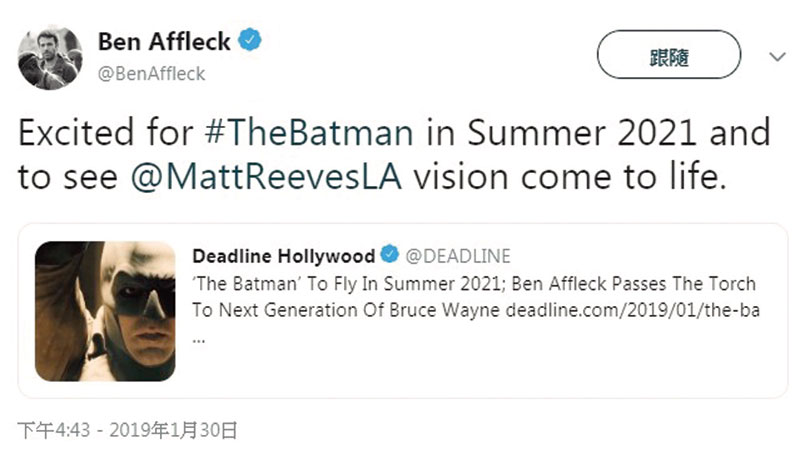Follow Ben Affleck with the 跟隨 button
Image resolution: width=800 pixels, height=459 pixels.
point(669,55)
